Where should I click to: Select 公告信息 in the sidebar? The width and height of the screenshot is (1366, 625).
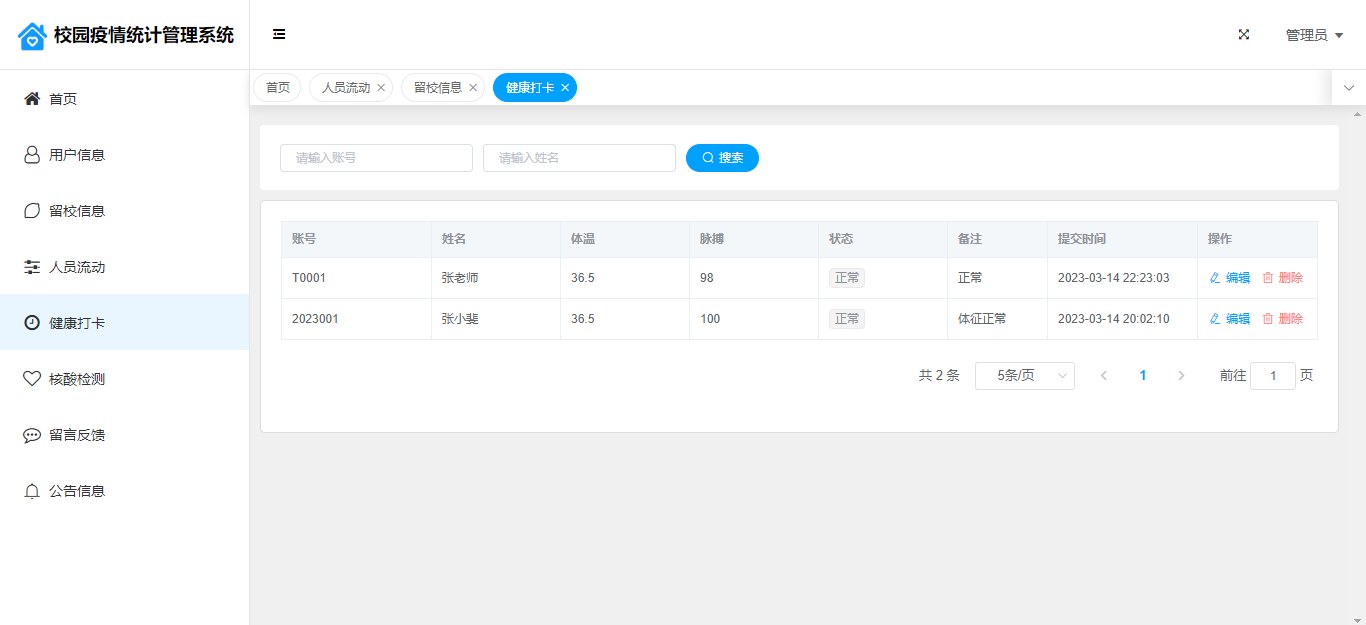[x=77, y=491]
